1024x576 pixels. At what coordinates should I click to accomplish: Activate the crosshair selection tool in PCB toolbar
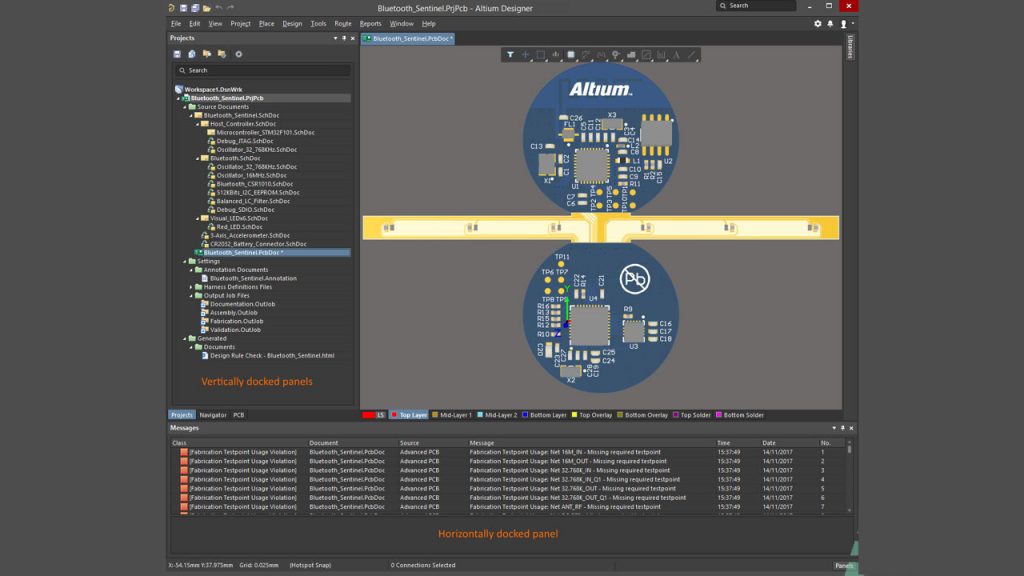526,55
